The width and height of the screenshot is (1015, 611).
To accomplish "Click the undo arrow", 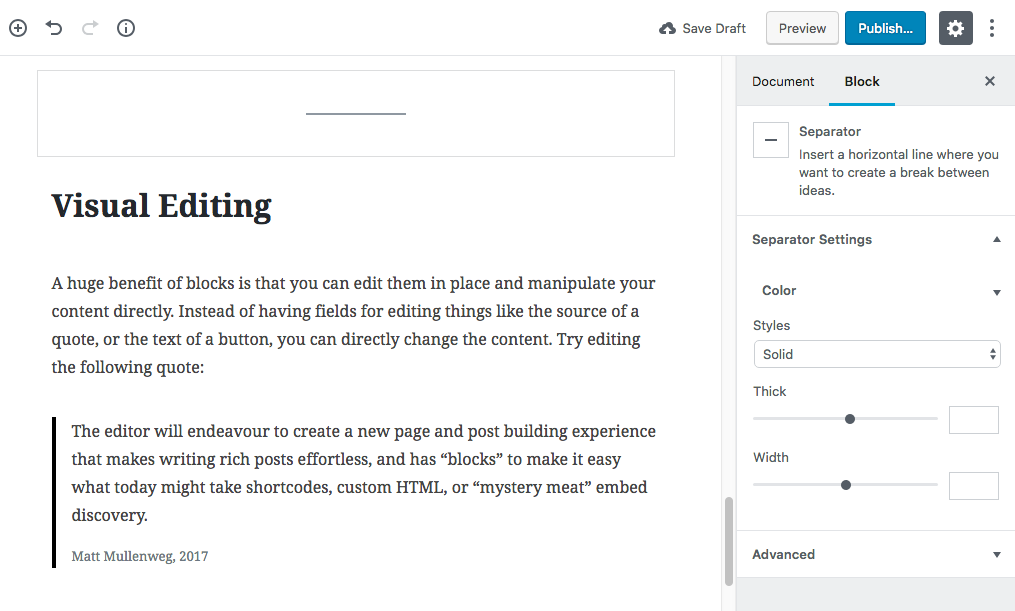I will (x=53, y=28).
